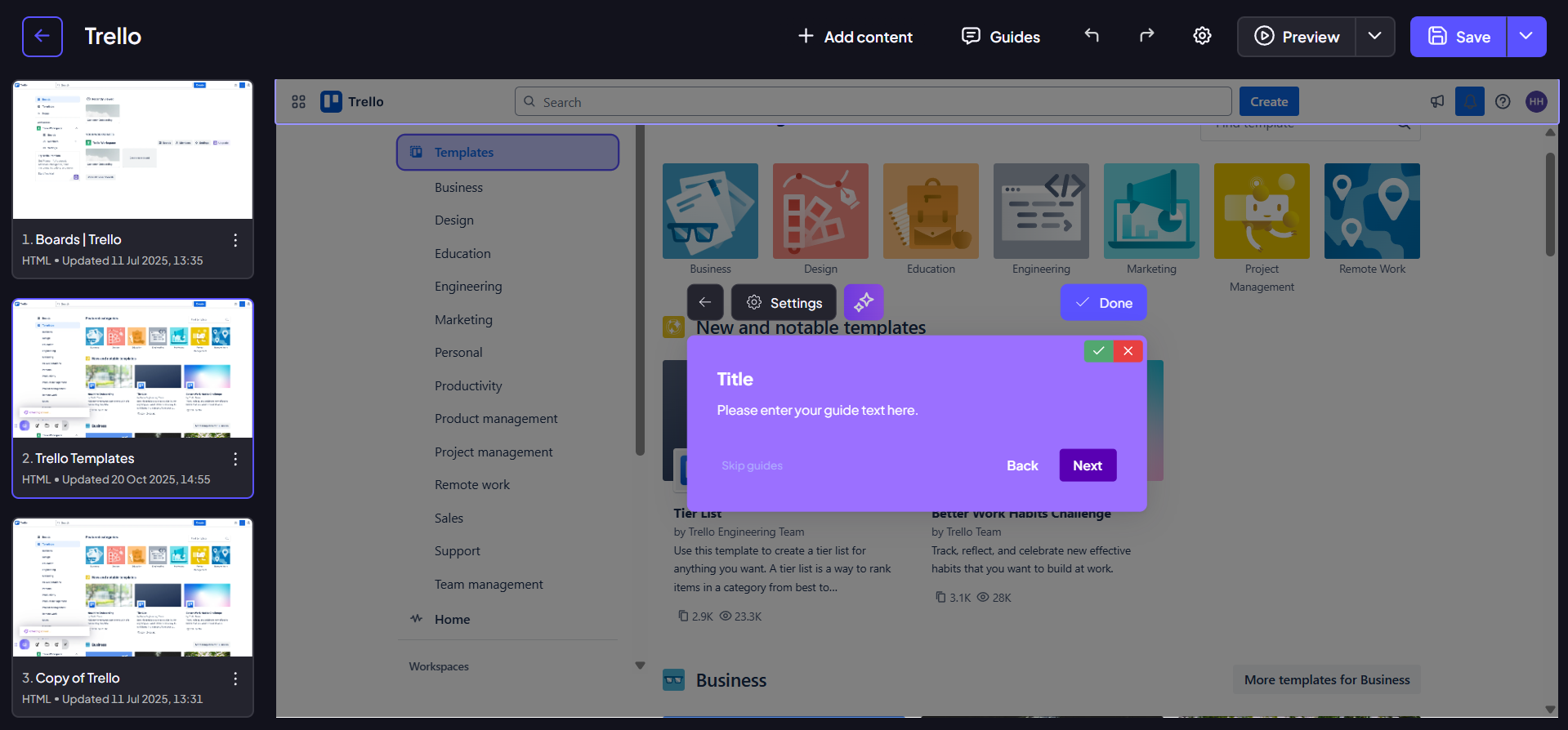This screenshot has width=1568, height=730.
Task: Click the guide placeholder body text
Action: tap(817, 411)
